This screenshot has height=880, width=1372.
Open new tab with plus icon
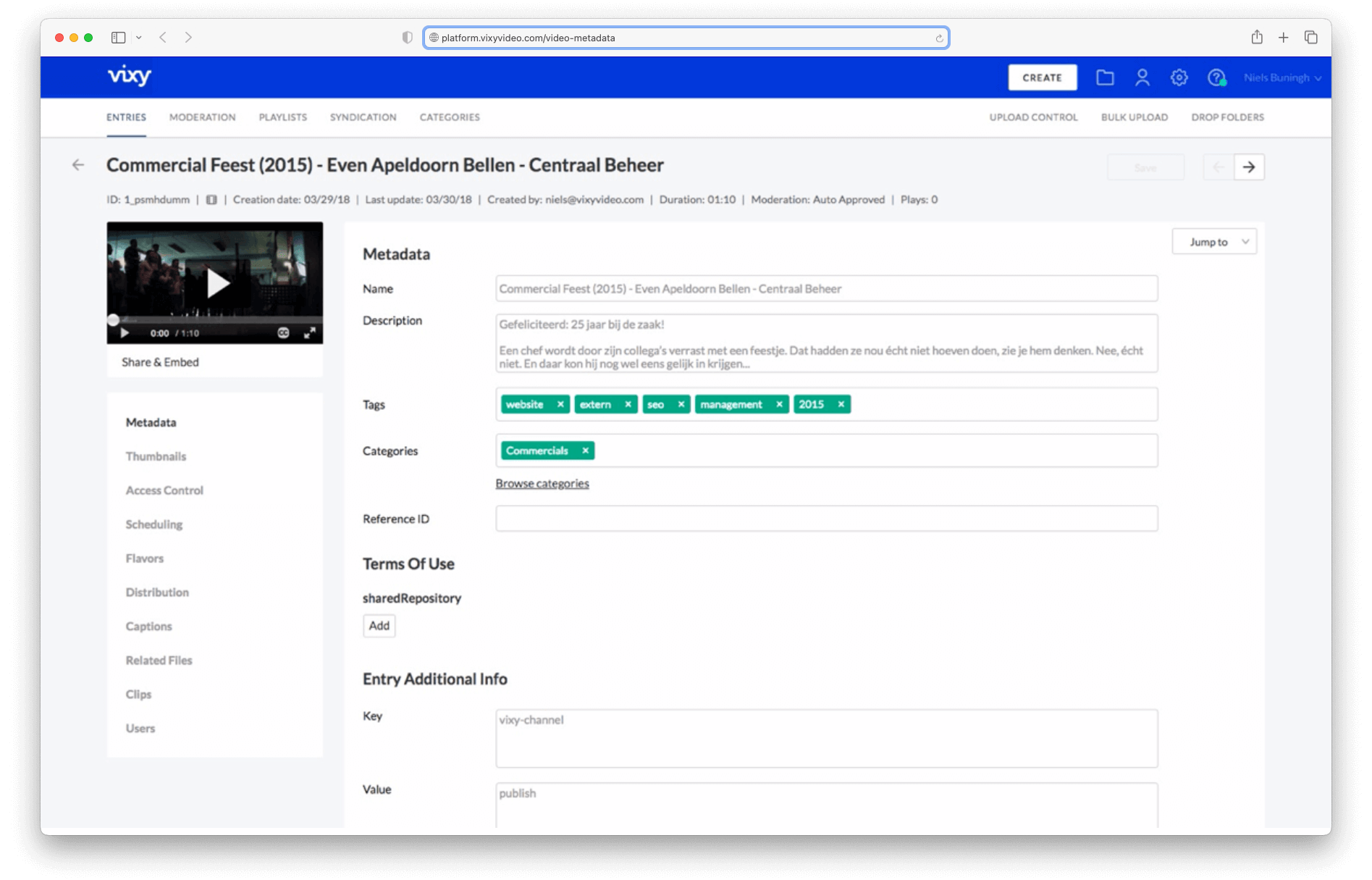1283,38
